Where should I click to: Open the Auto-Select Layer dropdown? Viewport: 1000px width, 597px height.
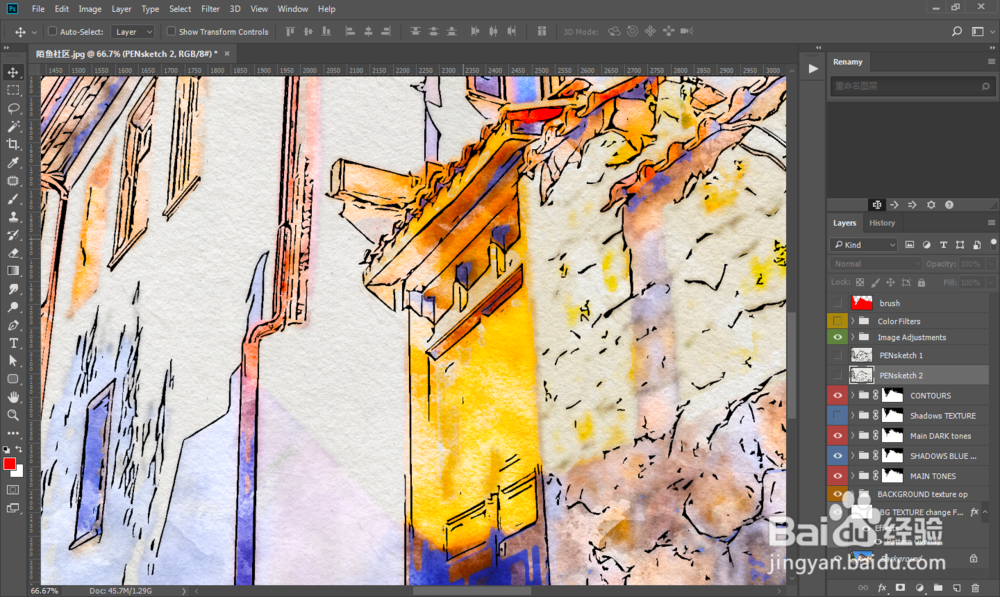click(x=133, y=32)
